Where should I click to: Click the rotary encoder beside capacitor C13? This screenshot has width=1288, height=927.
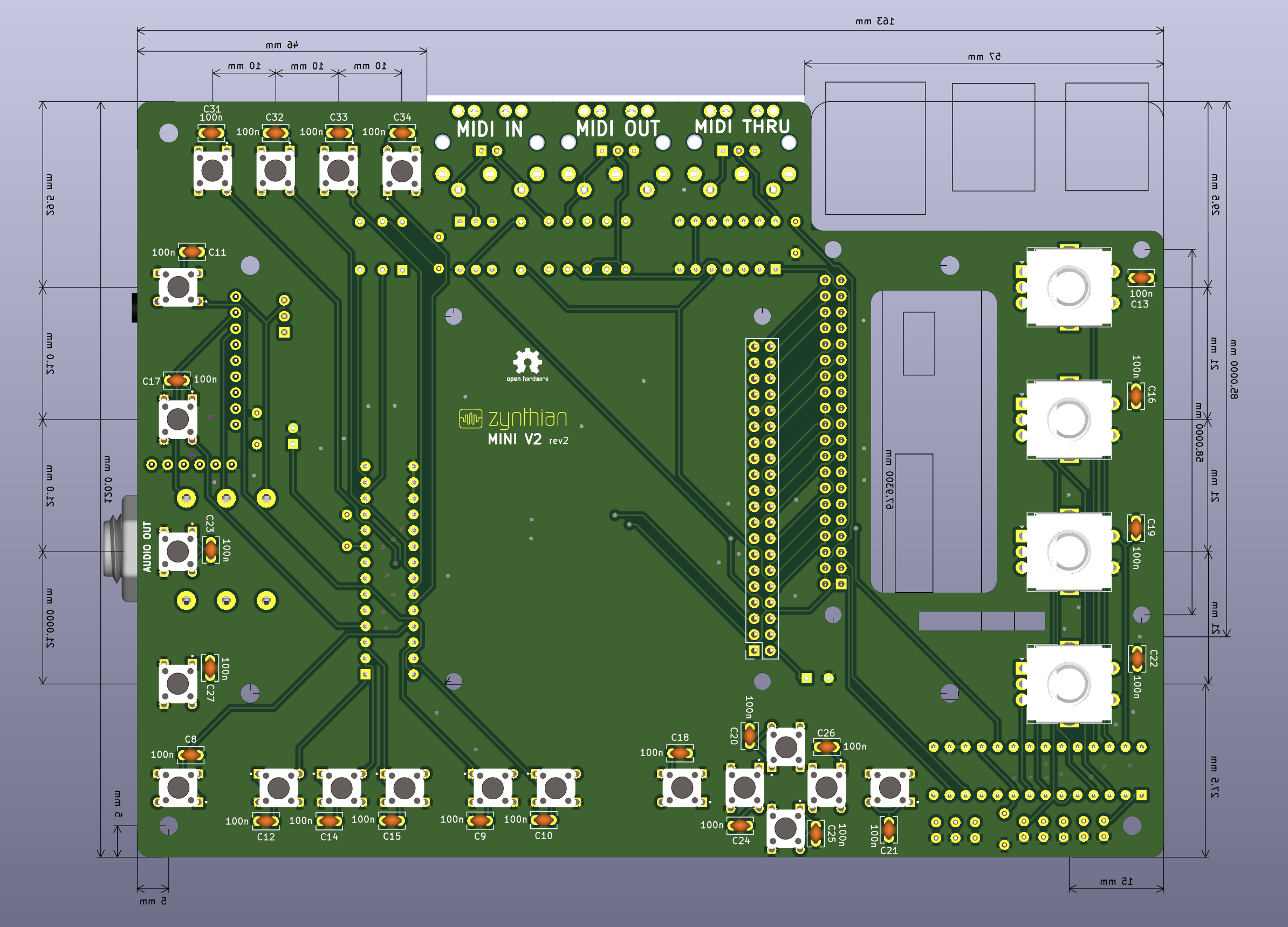tap(1069, 287)
